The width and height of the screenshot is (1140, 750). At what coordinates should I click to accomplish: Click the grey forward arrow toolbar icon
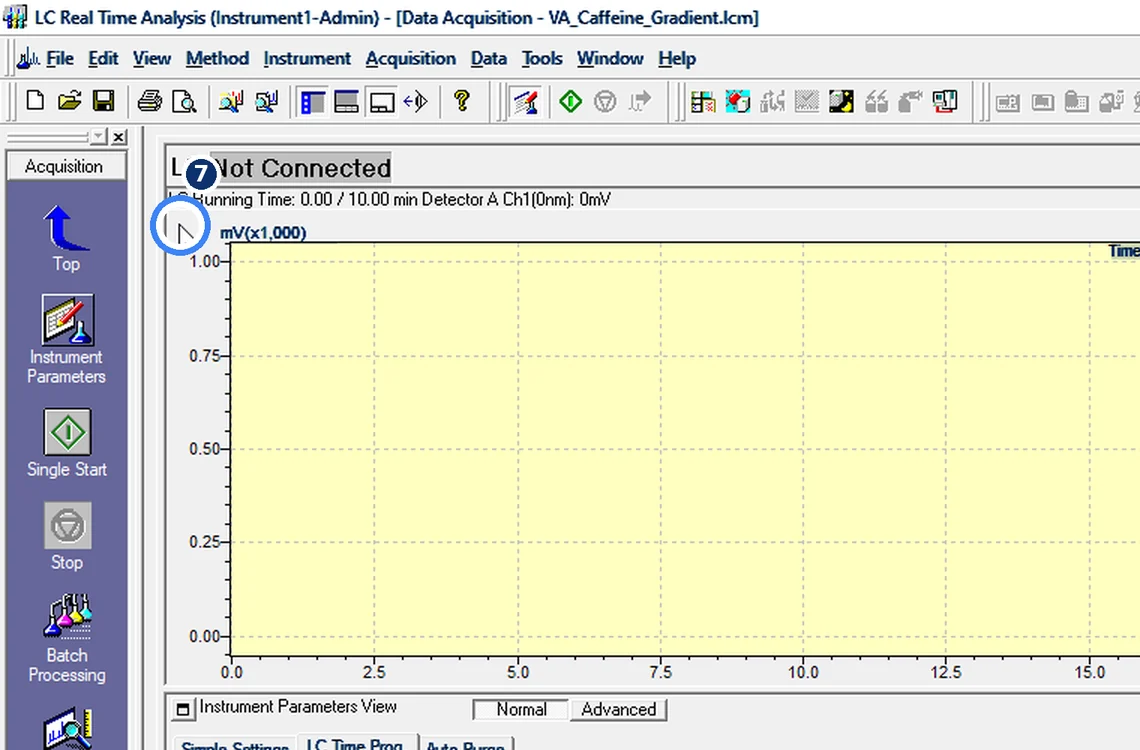pos(640,101)
